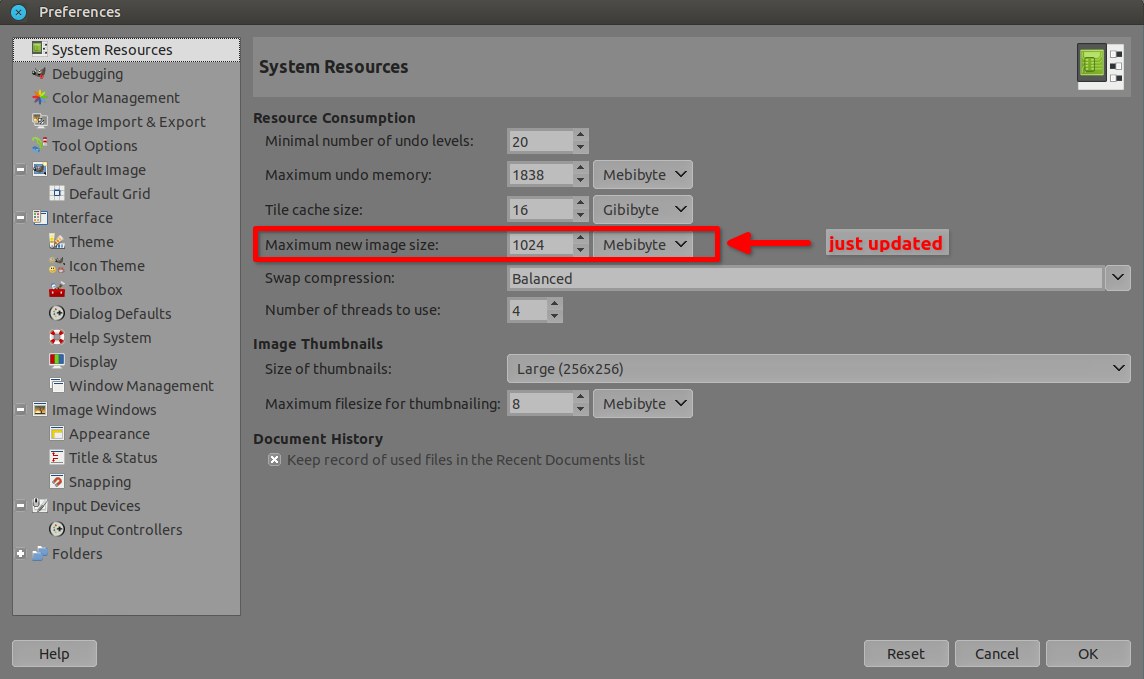
Task: Decrease maximum undo memory value
Action: pos(581,181)
